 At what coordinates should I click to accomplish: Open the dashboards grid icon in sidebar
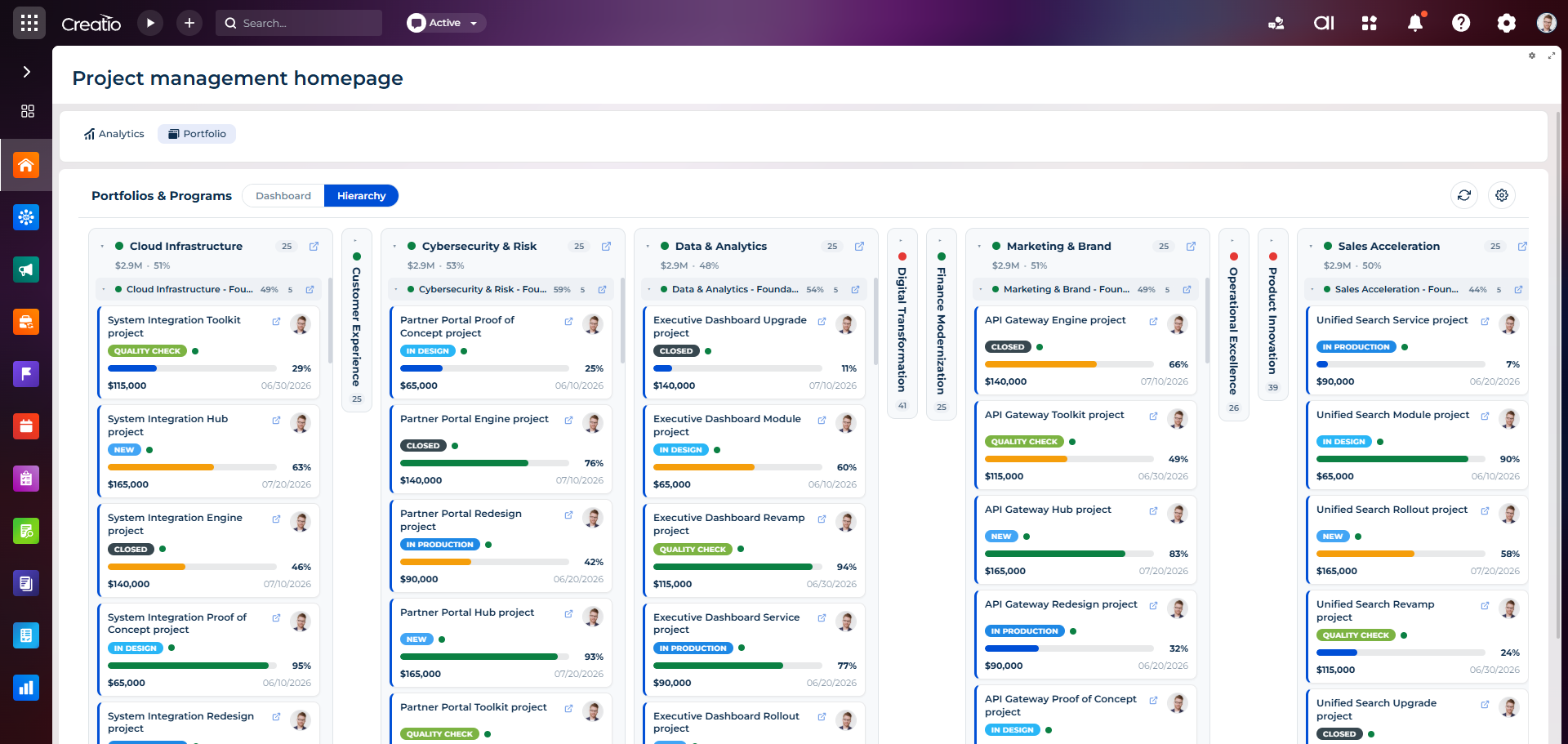pyautogui.click(x=27, y=111)
